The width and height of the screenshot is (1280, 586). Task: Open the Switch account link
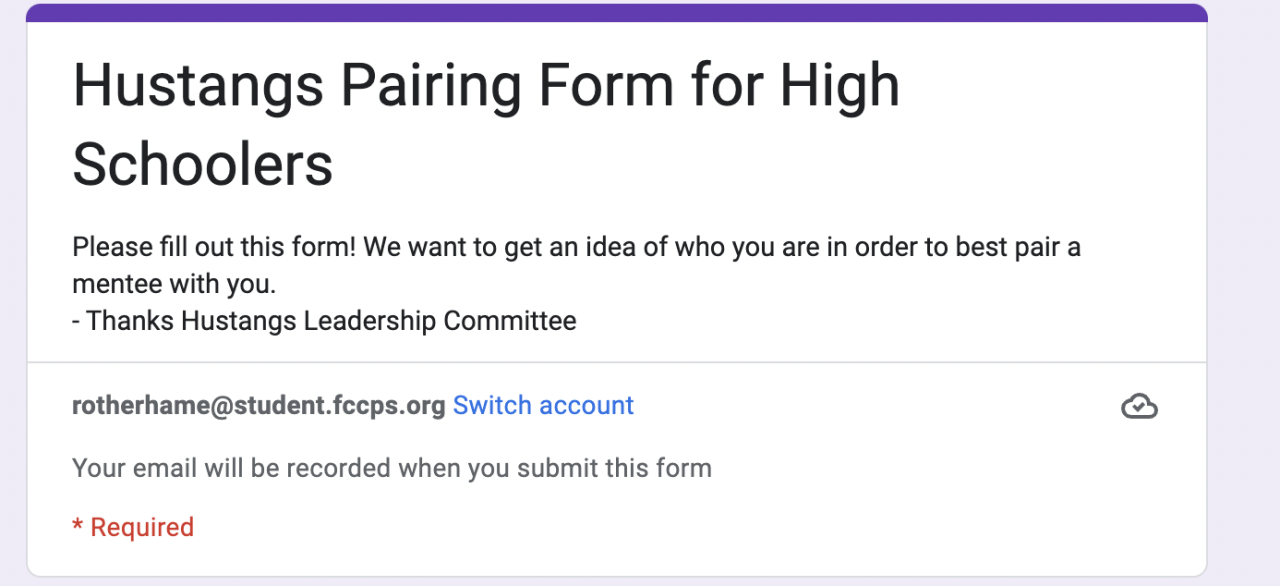pos(543,405)
